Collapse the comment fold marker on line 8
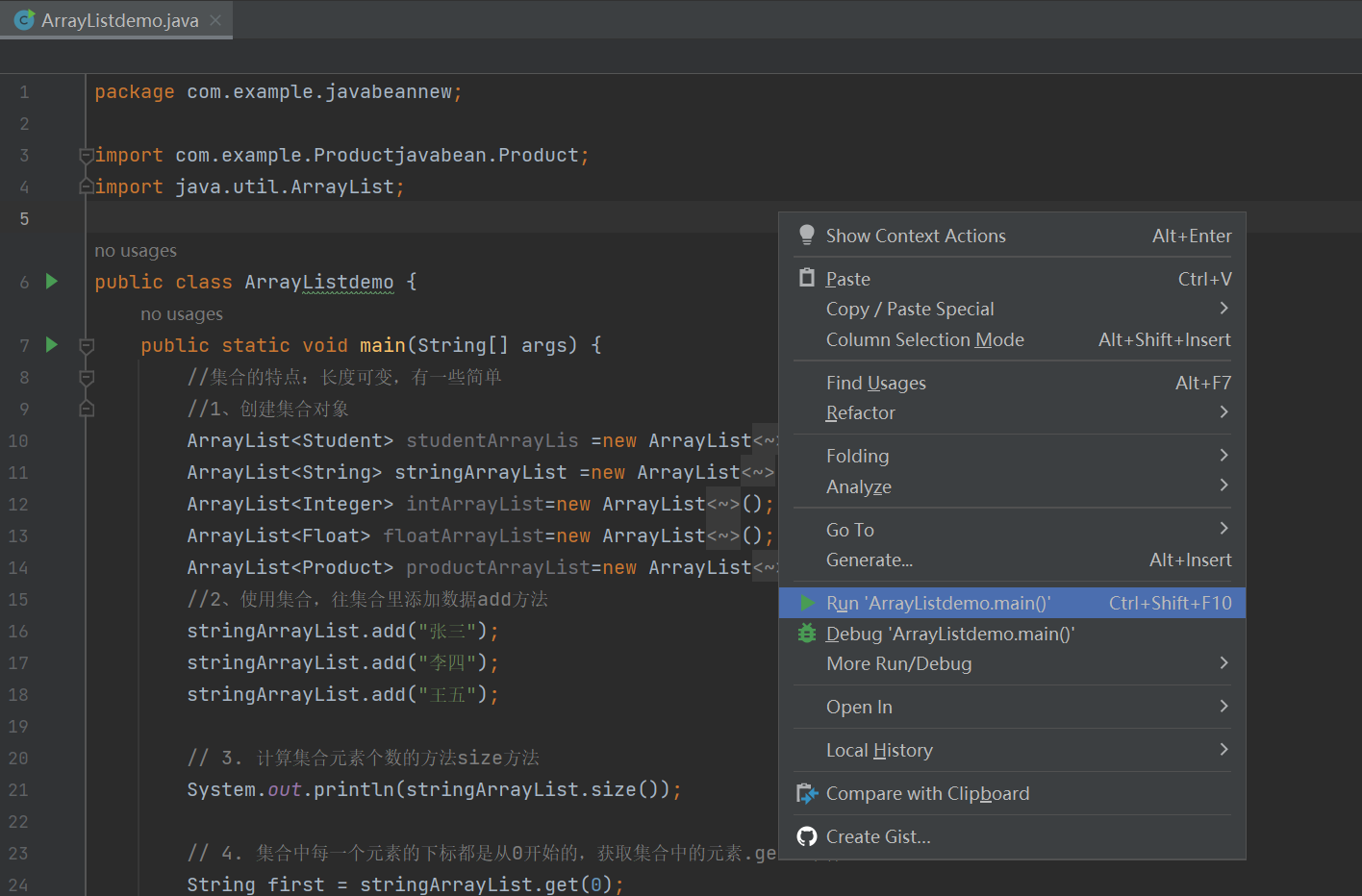1362x896 pixels. [87, 377]
